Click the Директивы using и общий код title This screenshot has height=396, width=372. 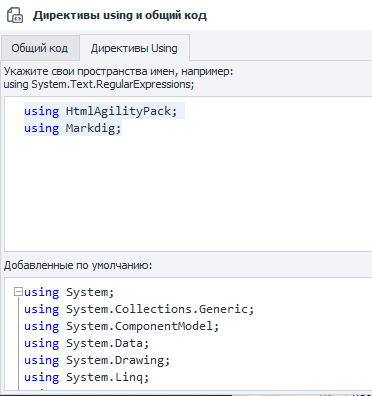(120, 15)
